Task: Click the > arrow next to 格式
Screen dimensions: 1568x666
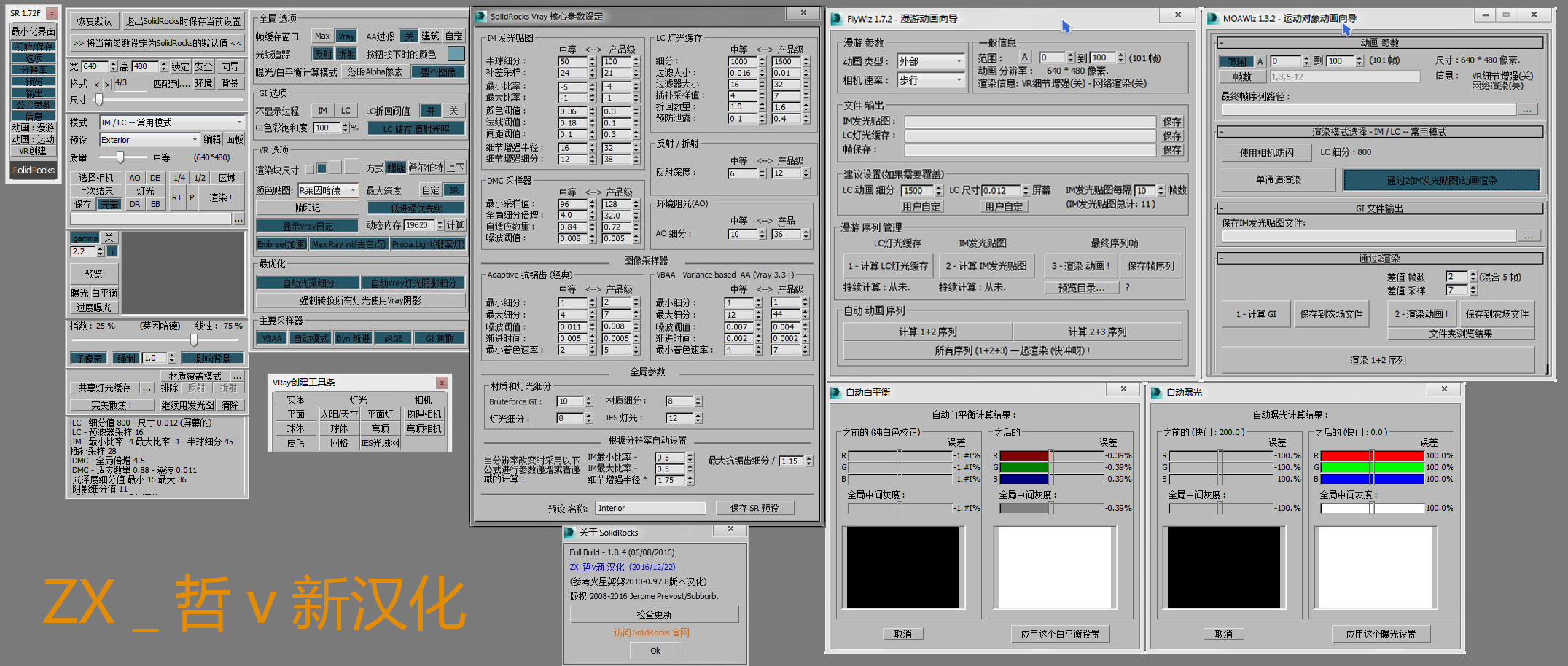Action: (107, 85)
